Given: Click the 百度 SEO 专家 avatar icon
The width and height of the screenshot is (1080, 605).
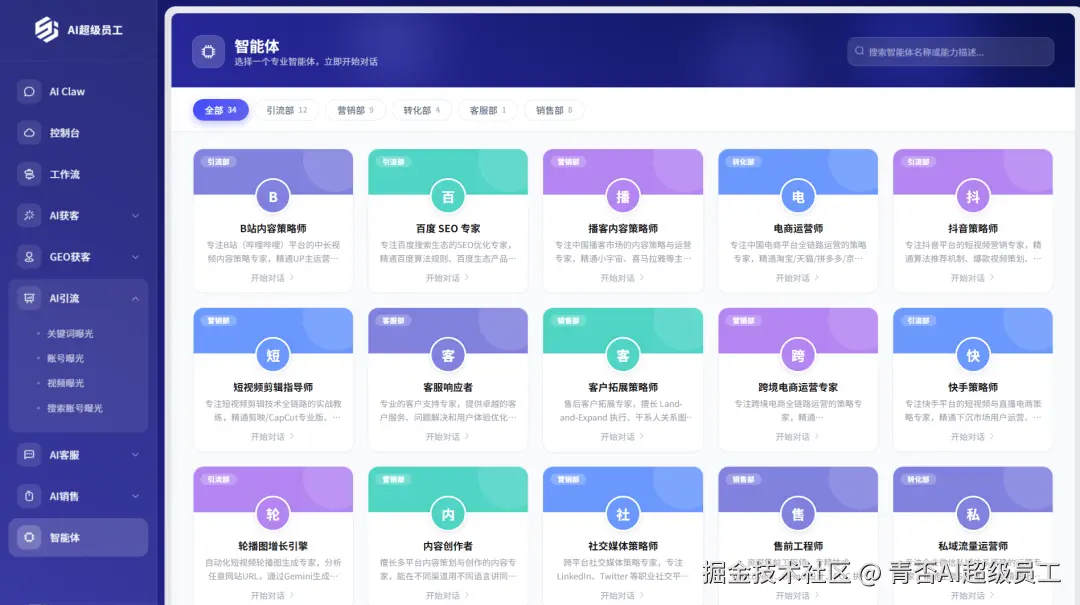Looking at the screenshot, I should coord(448,196).
